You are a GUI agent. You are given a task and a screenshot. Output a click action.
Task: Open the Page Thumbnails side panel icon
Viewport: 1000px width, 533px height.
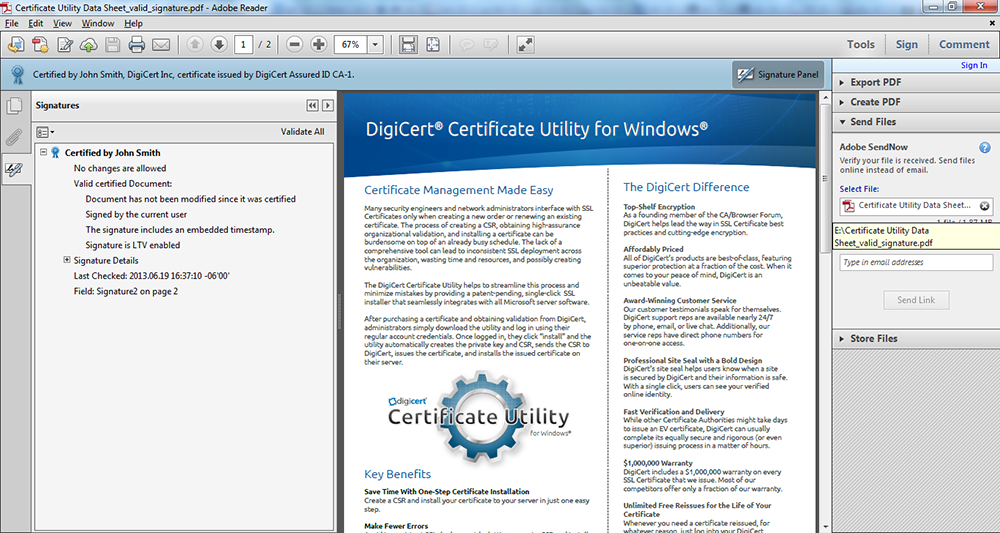tap(14, 106)
